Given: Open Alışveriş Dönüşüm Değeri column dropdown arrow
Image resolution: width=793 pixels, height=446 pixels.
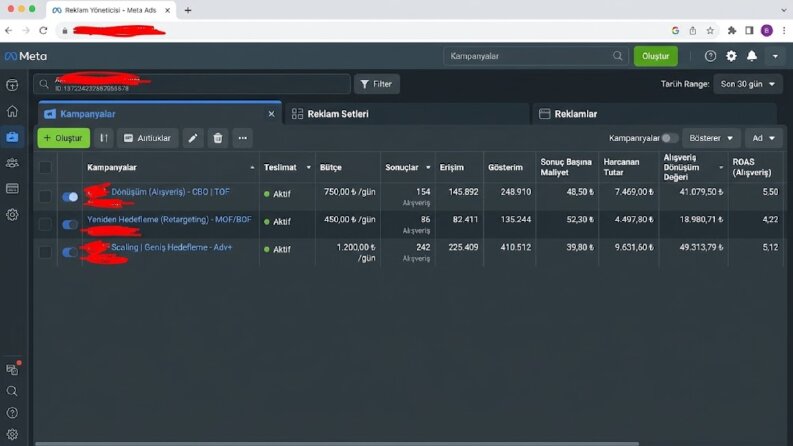Looking at the screenshot, I should pos(721,167).
